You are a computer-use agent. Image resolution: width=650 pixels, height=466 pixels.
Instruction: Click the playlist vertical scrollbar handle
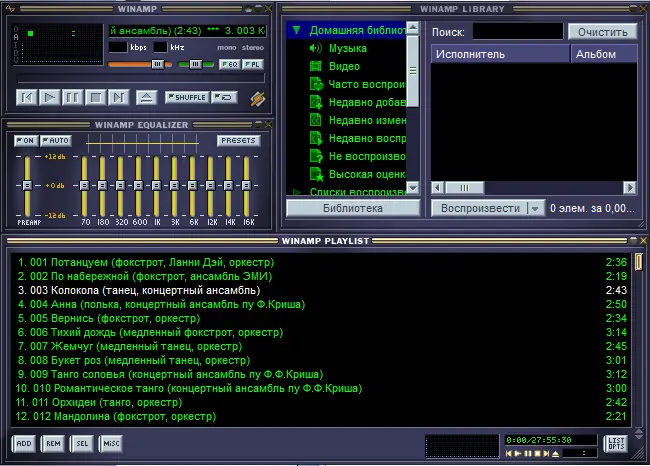click(639, 262)
